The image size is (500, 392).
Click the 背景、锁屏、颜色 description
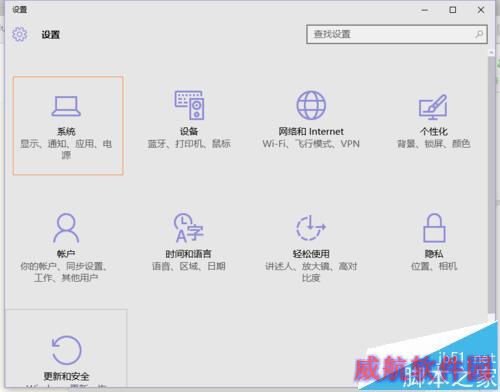[x=434, y=144]
